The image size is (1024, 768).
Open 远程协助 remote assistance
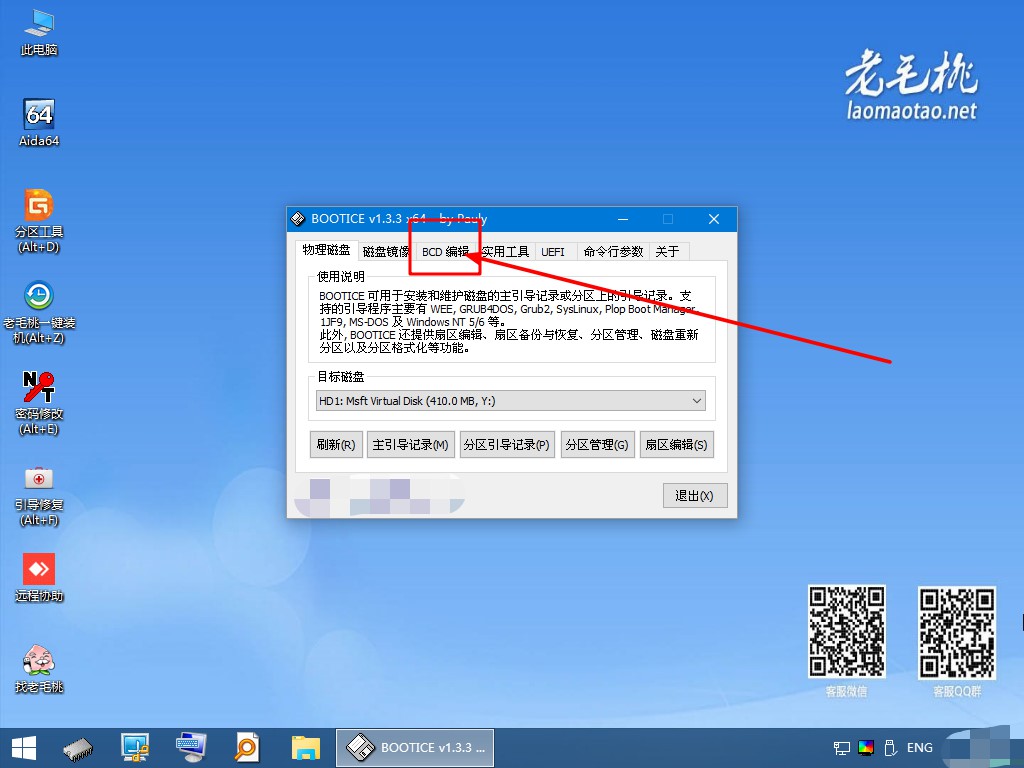pyautogui.click(x=37, y=570)
